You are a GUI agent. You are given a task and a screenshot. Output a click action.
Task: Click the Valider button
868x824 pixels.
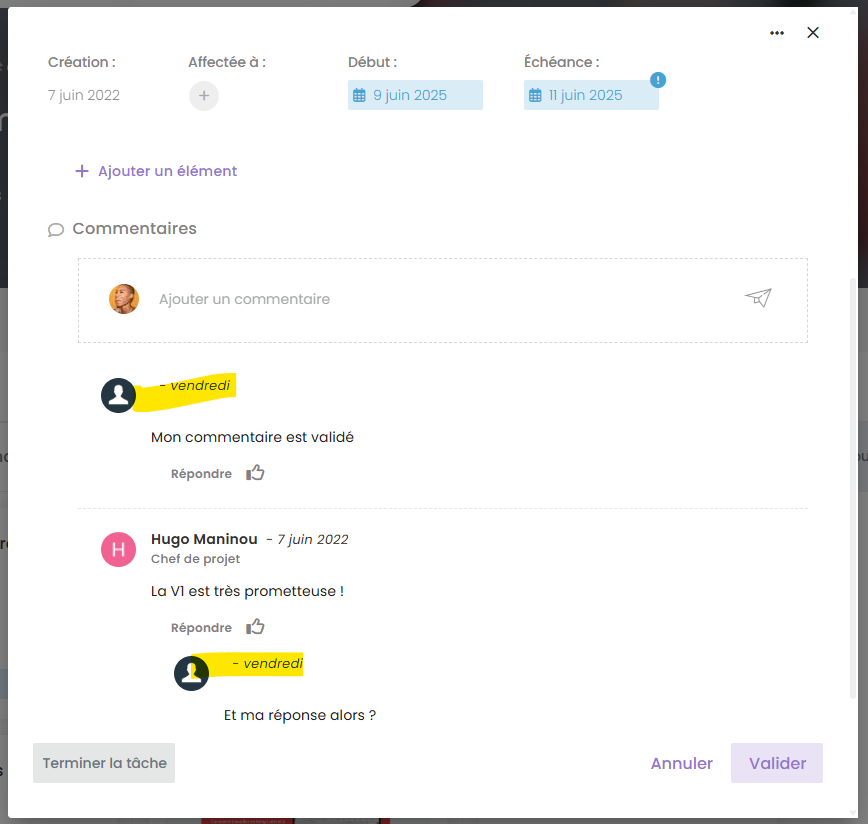pos(777,763)
